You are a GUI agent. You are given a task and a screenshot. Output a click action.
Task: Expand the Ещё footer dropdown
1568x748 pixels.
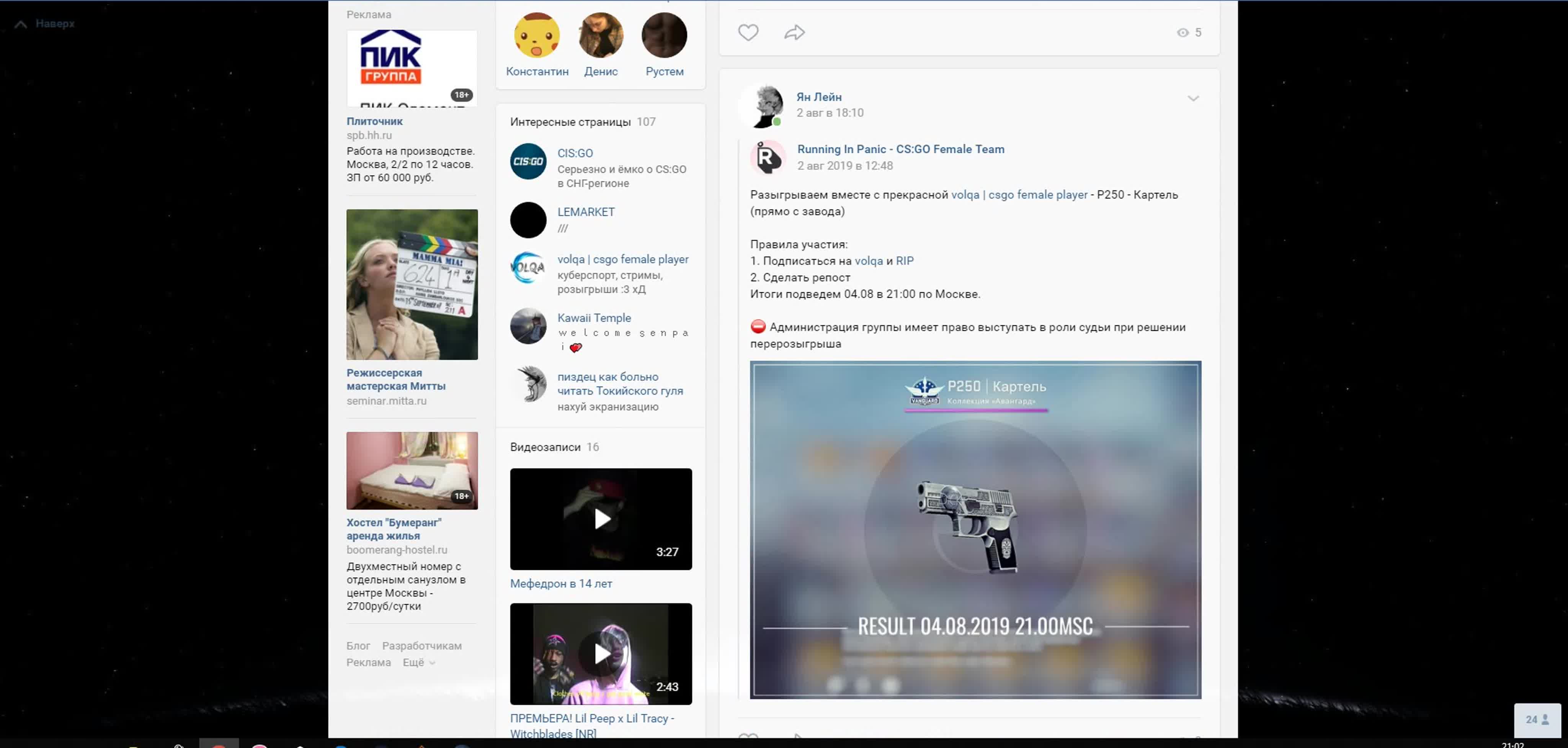pyautogui.click(x=419, y=663)
